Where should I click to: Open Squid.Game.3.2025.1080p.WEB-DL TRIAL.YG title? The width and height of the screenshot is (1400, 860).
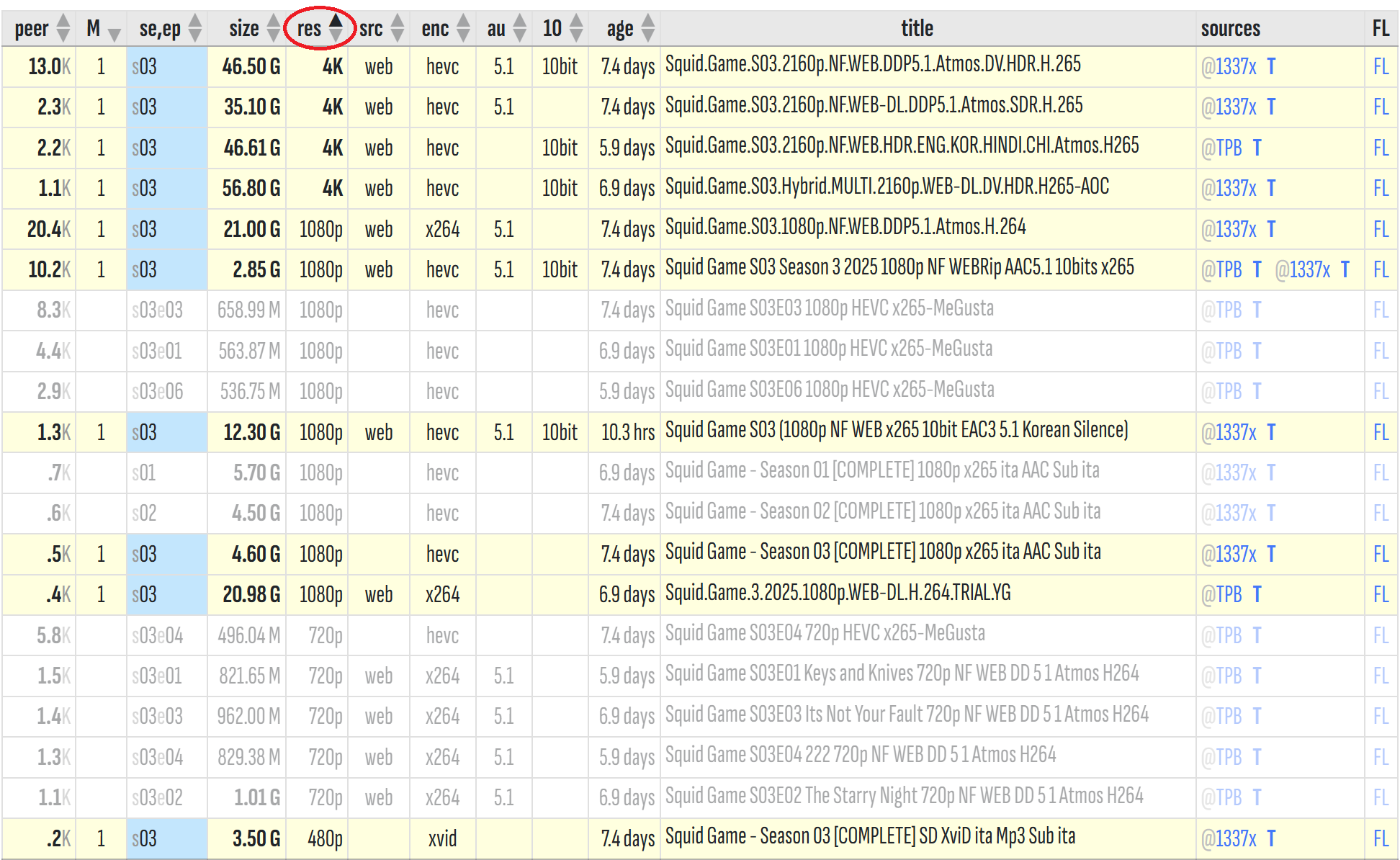pyautogui.click(x=838, y=594)
